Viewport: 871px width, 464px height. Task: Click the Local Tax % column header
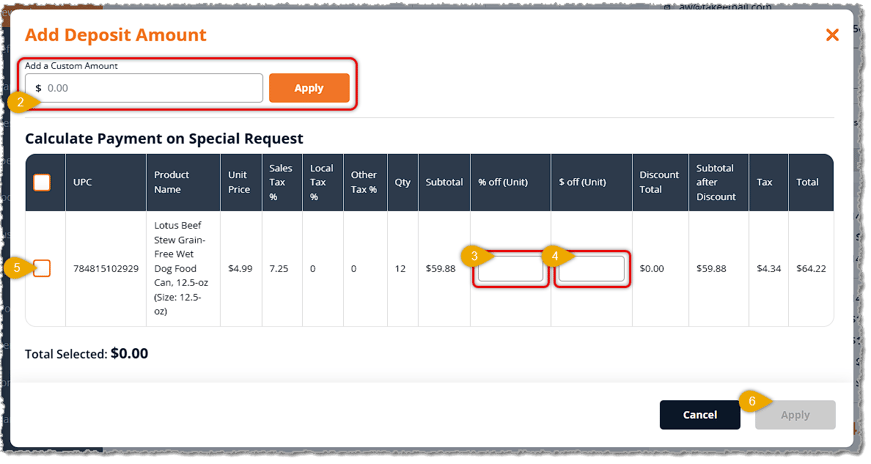tap(322, 182)
